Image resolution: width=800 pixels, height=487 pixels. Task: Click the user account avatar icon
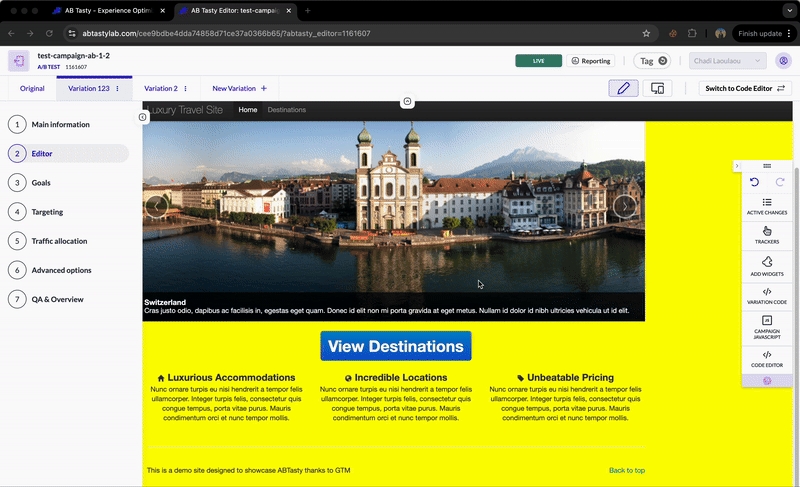click(x=783, y=61)
